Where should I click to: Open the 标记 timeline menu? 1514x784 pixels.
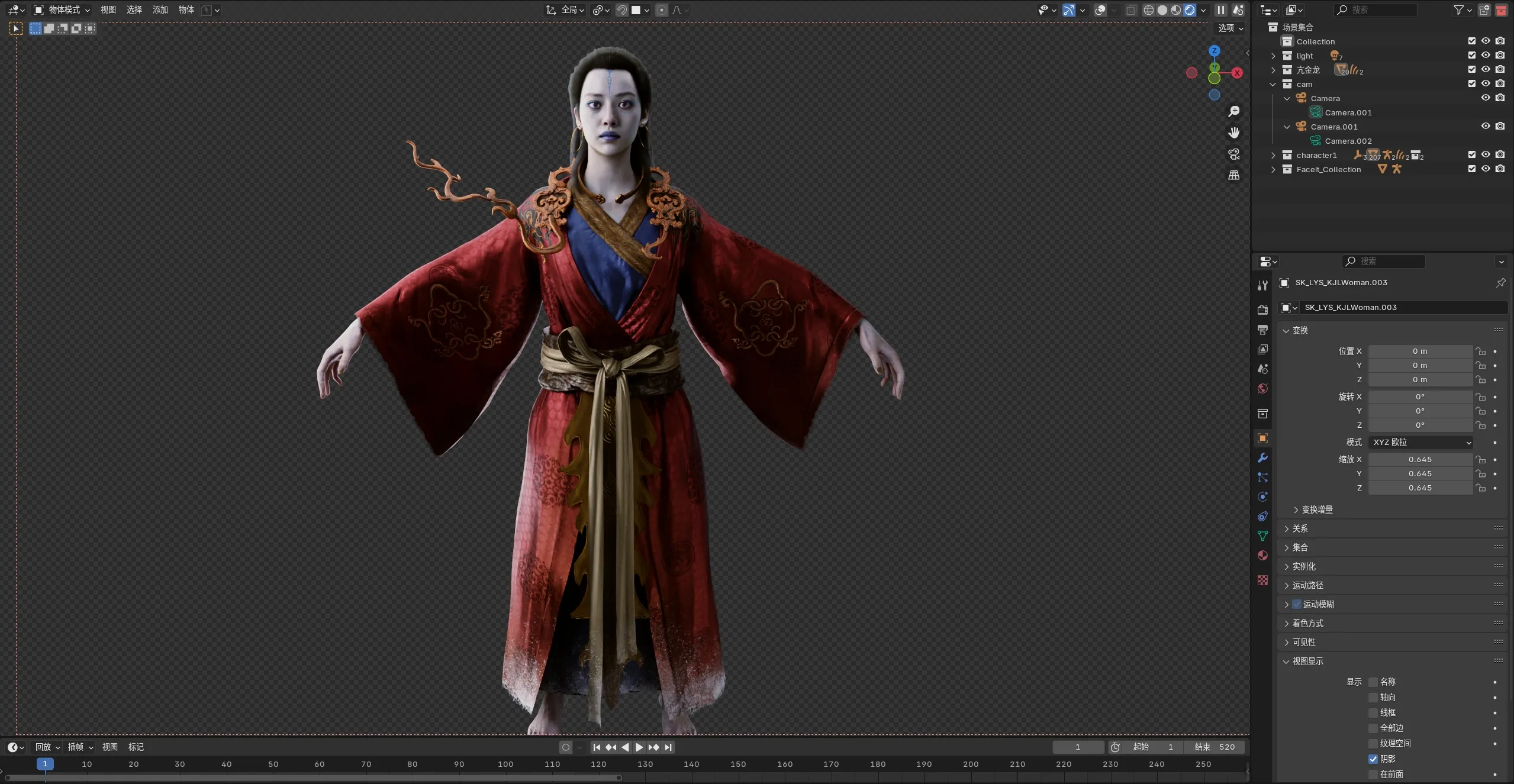[x=136, y=747]
